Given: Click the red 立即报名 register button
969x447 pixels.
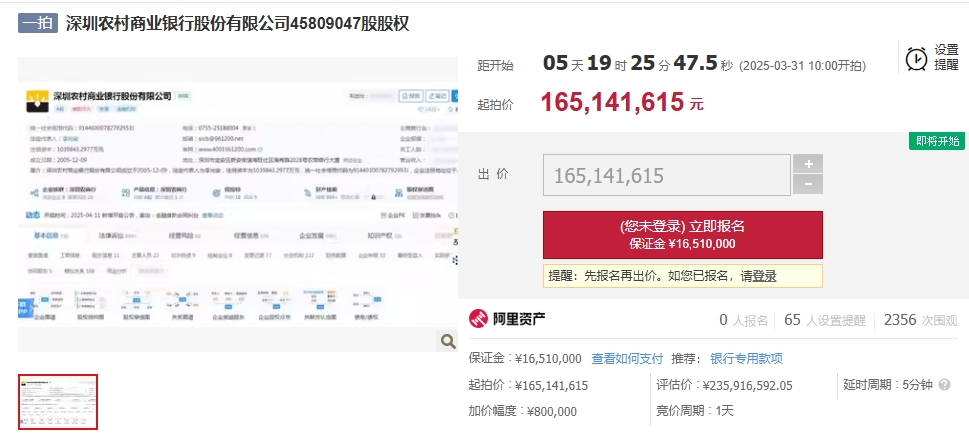Looking at the screenshot, I should 683,235.
